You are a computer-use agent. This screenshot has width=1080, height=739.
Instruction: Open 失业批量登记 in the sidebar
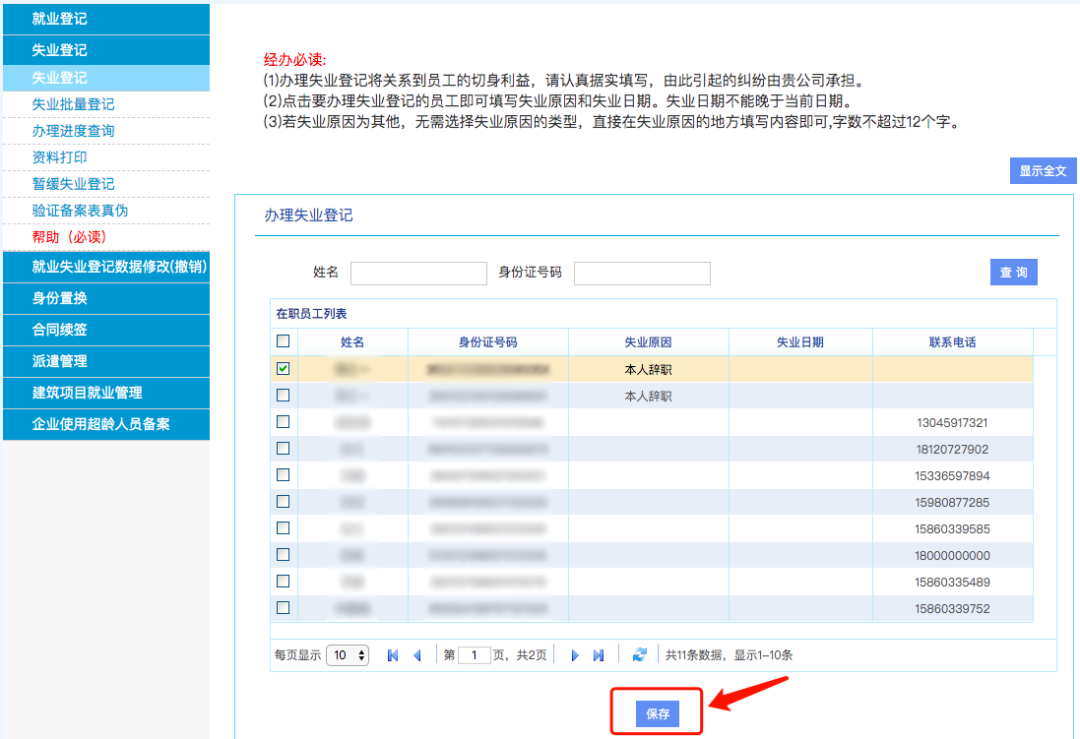pos(73,104)
